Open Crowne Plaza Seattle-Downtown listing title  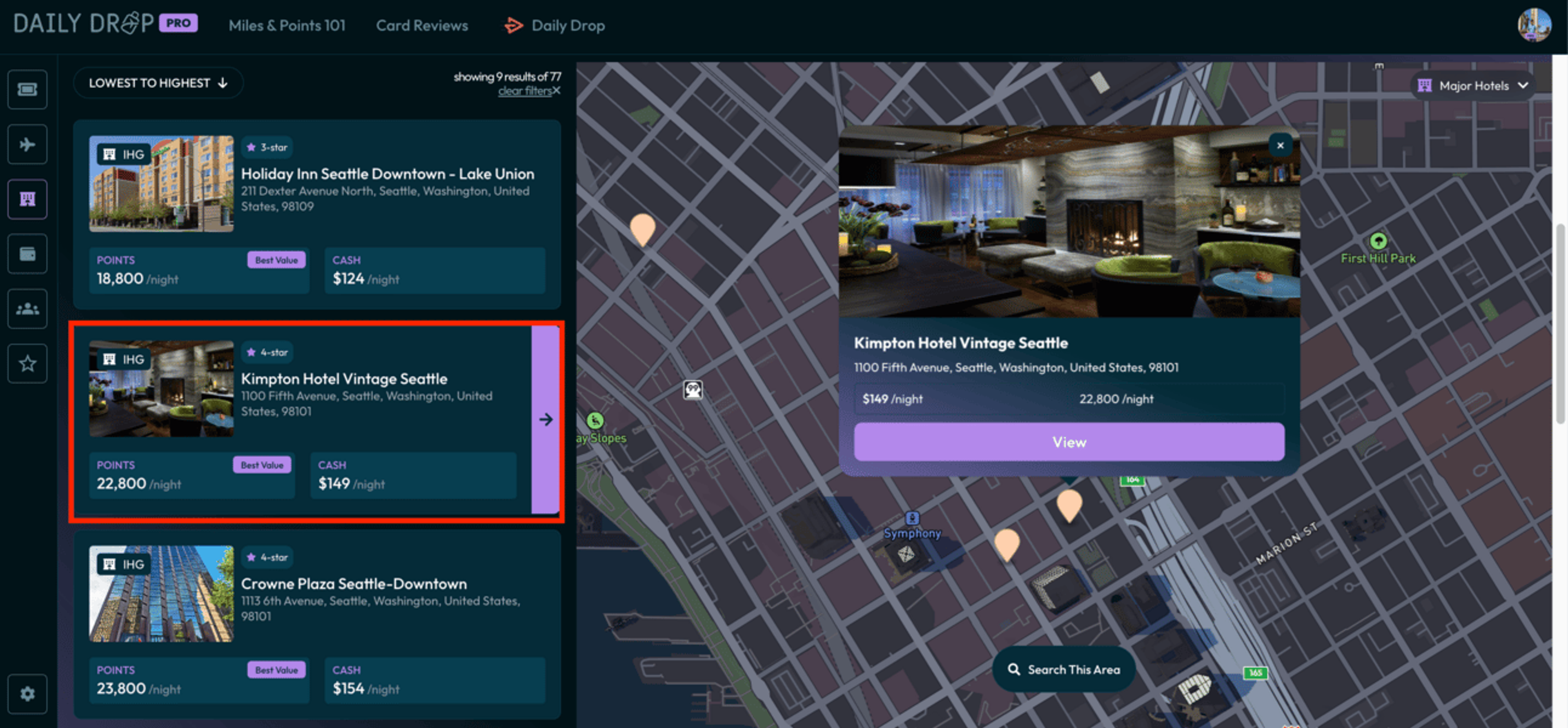[354, 584]
